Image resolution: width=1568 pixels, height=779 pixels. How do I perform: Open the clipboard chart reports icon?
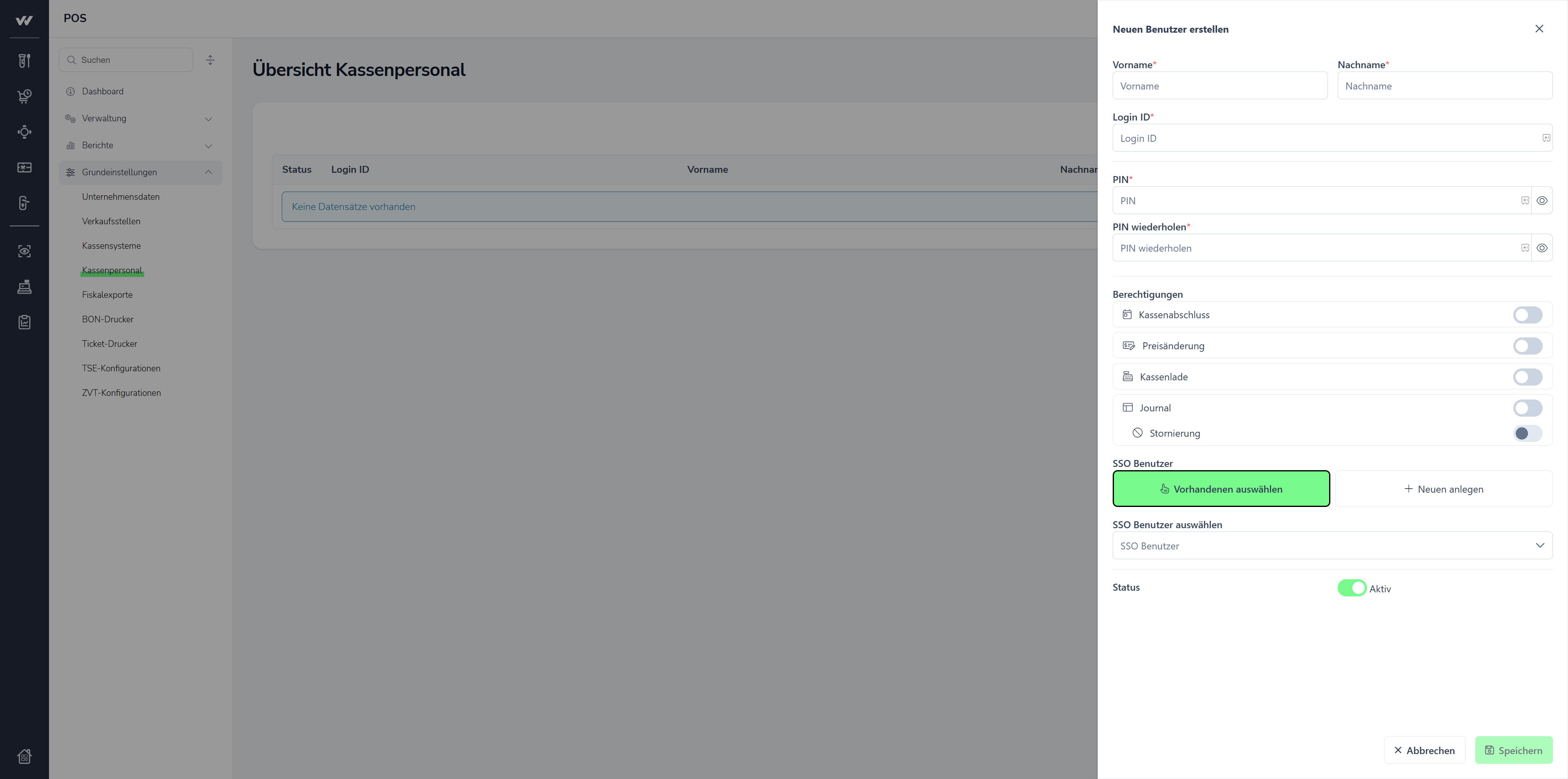pos(24,322)
